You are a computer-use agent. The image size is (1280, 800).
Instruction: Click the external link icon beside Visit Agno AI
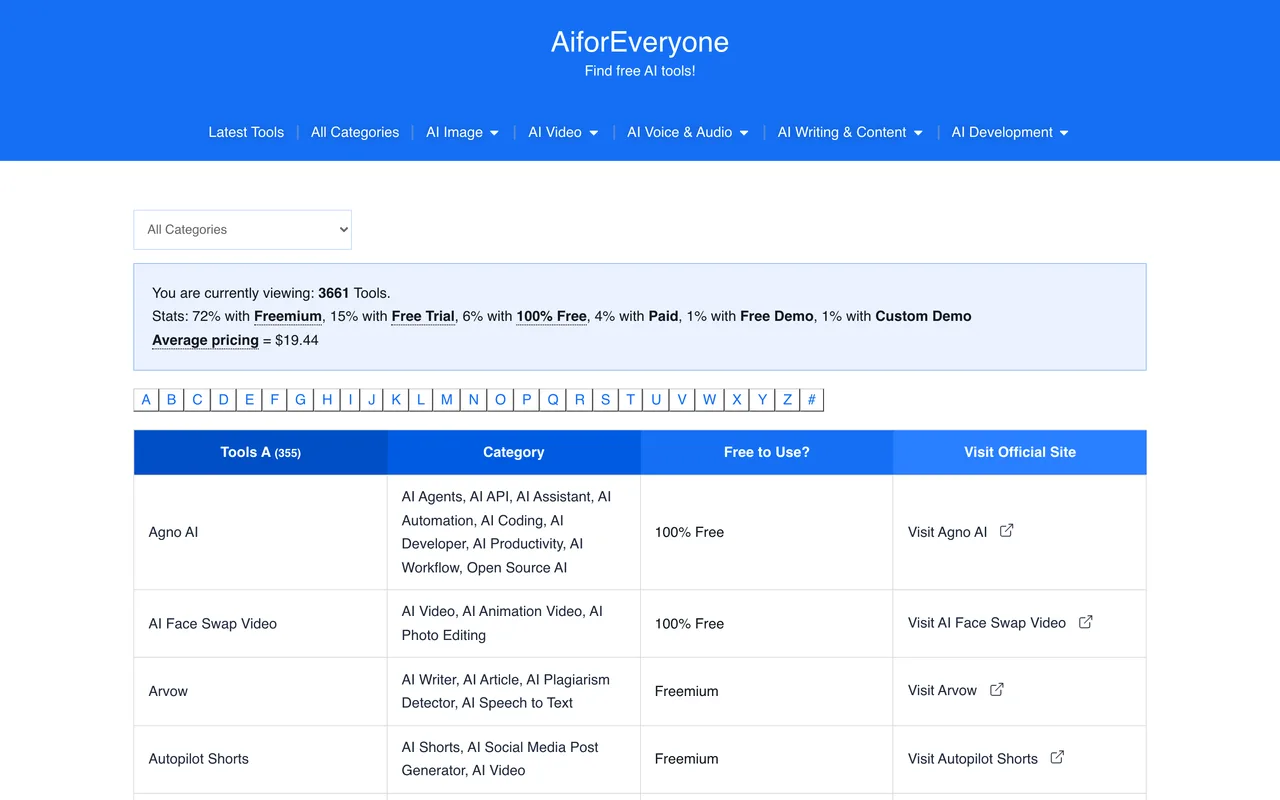1007,531
